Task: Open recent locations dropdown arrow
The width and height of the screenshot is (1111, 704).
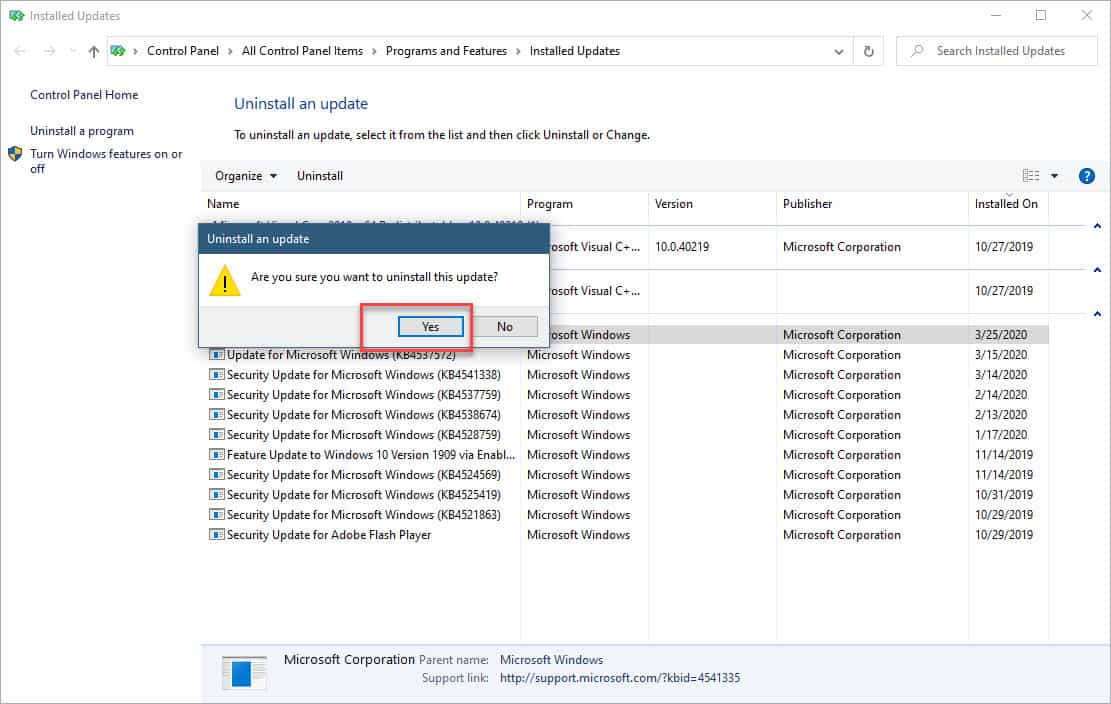Action: [72, 51]
